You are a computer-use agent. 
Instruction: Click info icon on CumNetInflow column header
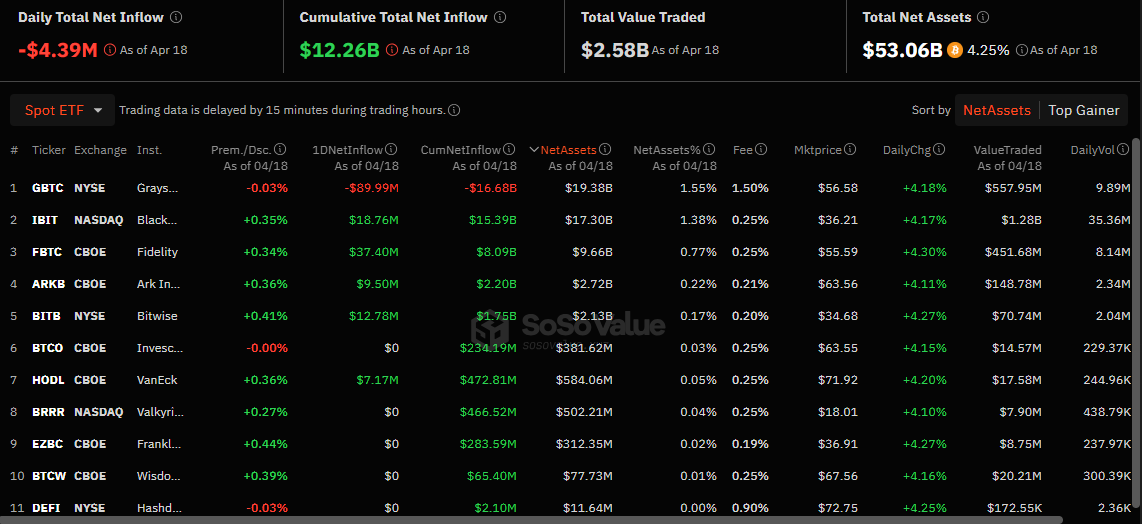pyautogui.click(x=509, y=149)
